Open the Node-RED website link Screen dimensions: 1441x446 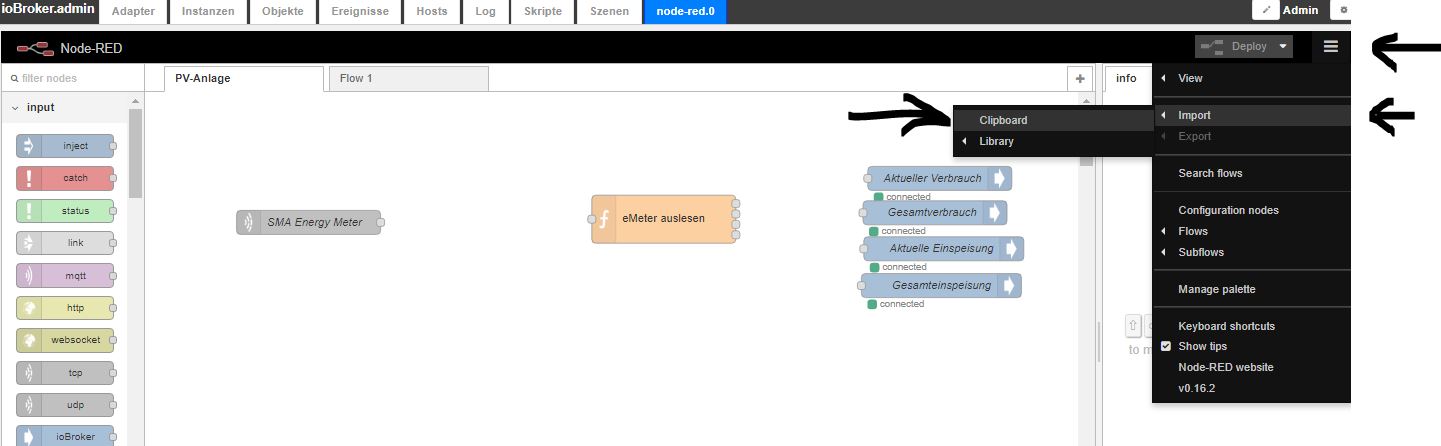click(1251, 367)
